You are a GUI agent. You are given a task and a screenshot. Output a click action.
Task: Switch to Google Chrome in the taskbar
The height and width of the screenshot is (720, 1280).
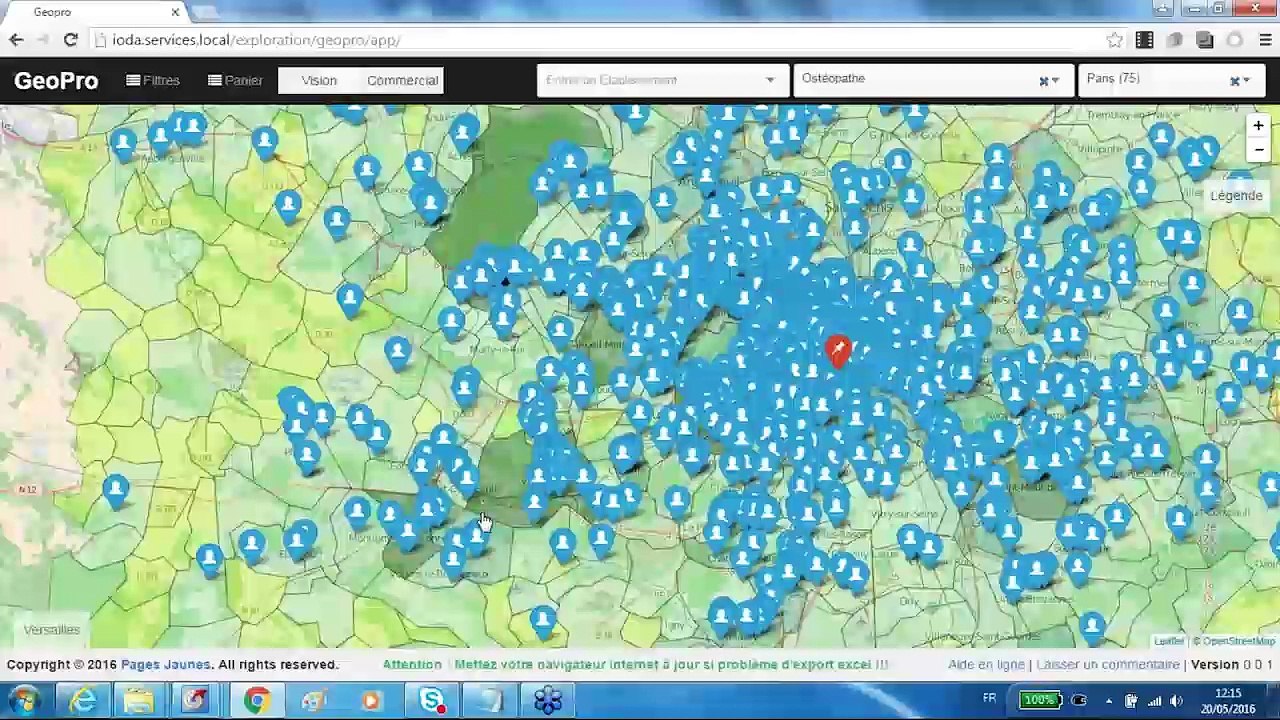click(256, 700)
